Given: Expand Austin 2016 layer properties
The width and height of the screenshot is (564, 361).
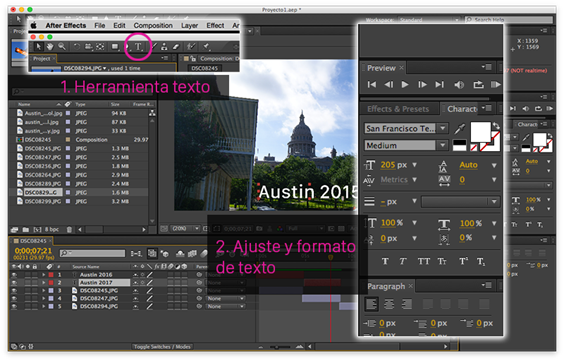Looking at the screenshot, I should pyautogui.click(x=44, y=275).
